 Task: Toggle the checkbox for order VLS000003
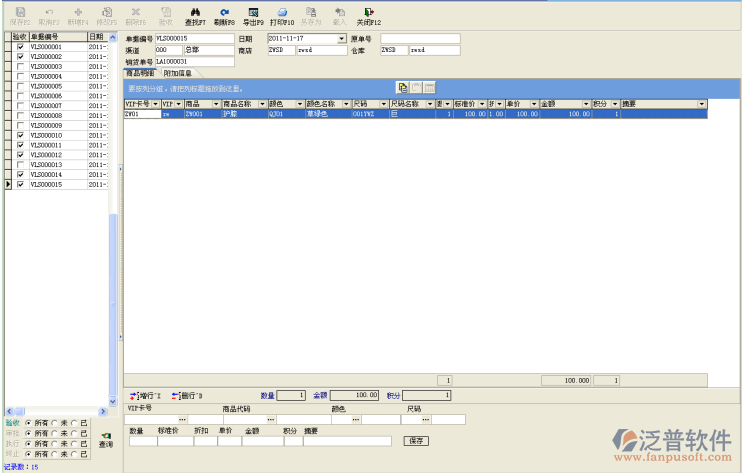click(20, 66)
